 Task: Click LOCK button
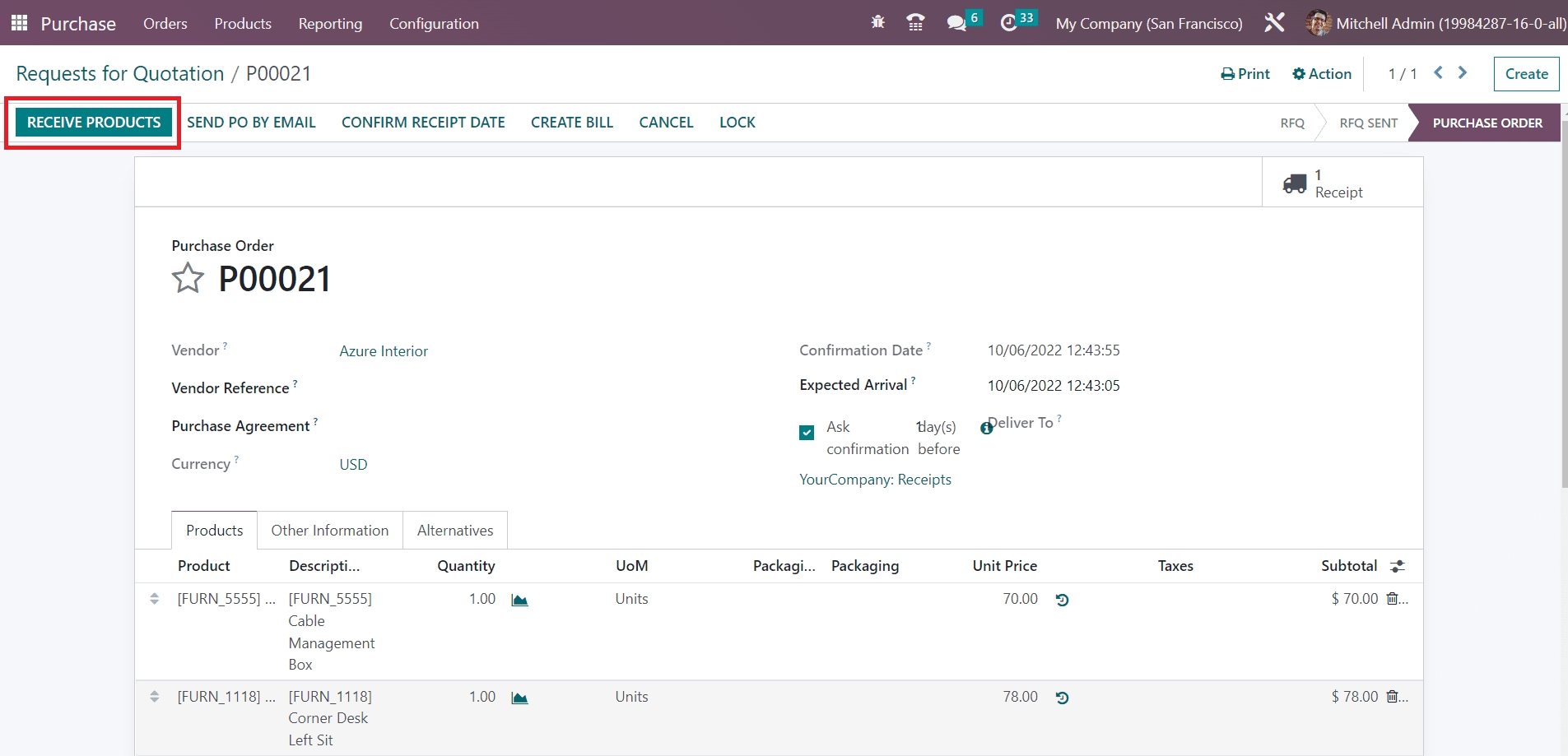[737, 122]
